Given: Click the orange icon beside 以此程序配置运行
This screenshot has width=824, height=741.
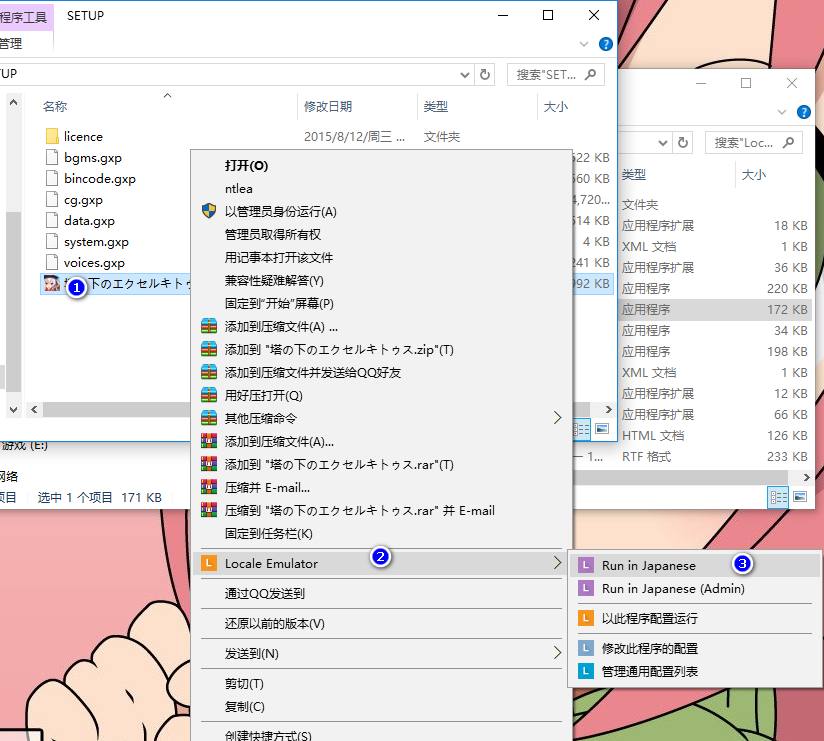Looking at the screenshot, I should pyautogui.click(x=585, y=618).
